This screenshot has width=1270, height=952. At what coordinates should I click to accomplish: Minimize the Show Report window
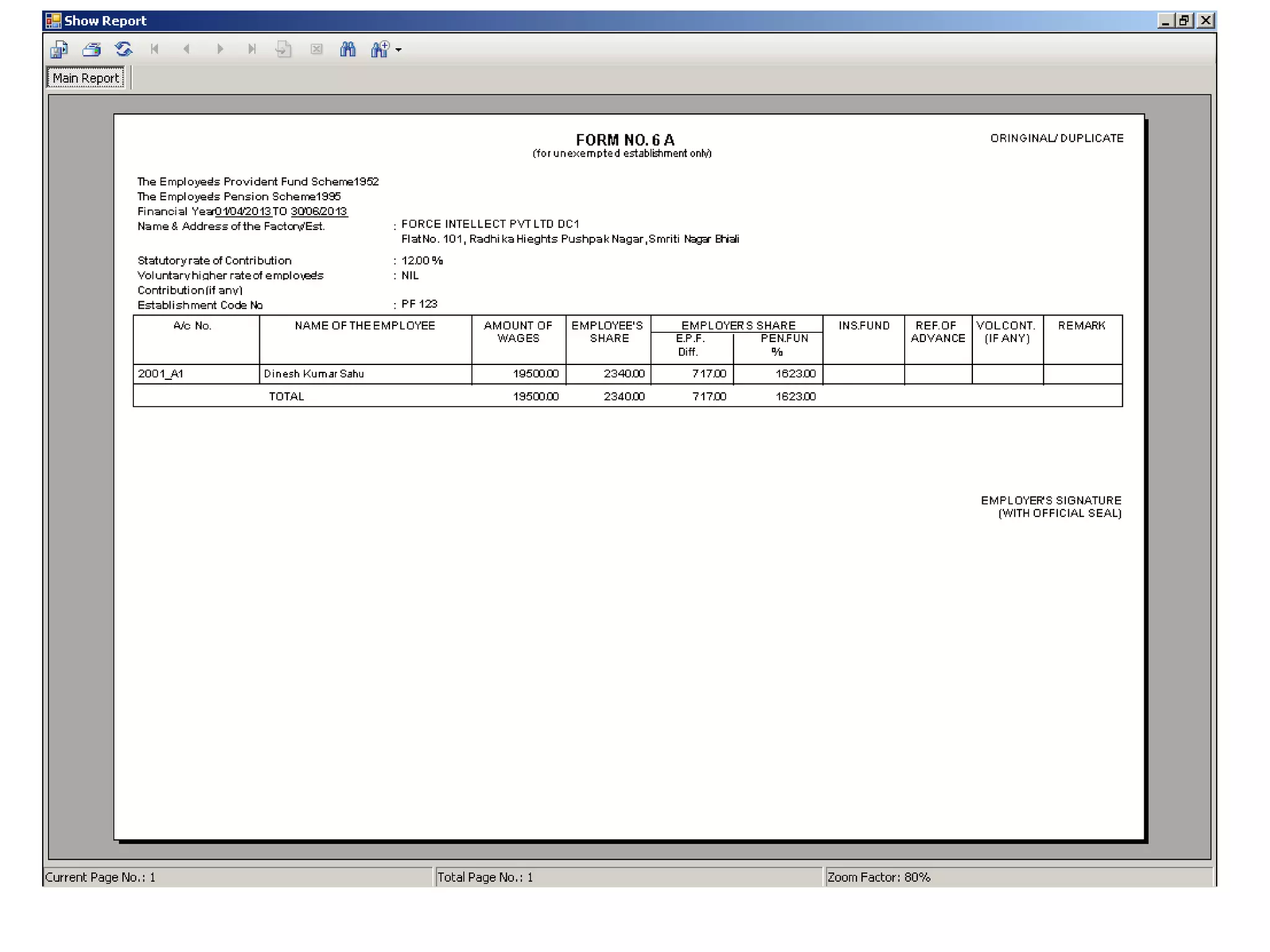point(1165,20)
